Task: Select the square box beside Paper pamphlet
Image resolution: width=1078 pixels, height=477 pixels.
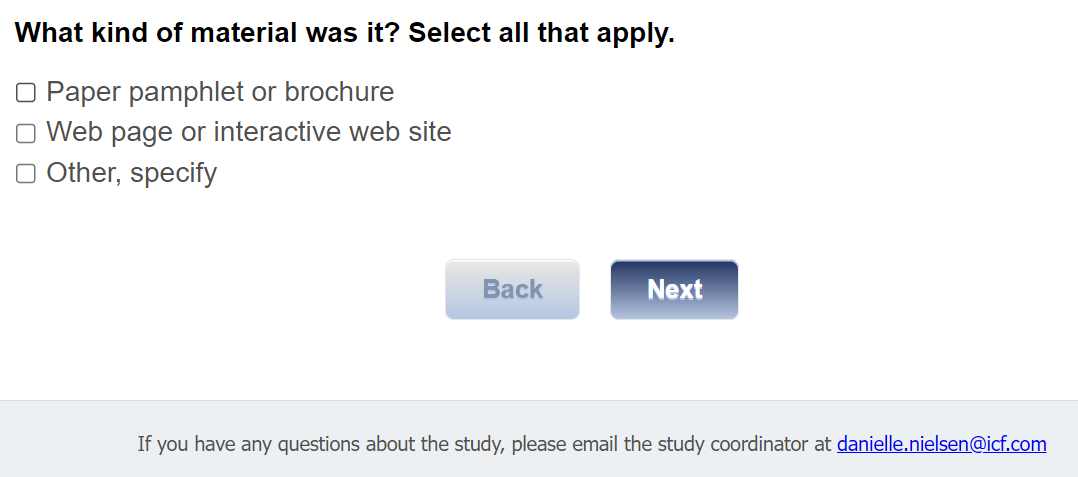Action: [26, 93]
